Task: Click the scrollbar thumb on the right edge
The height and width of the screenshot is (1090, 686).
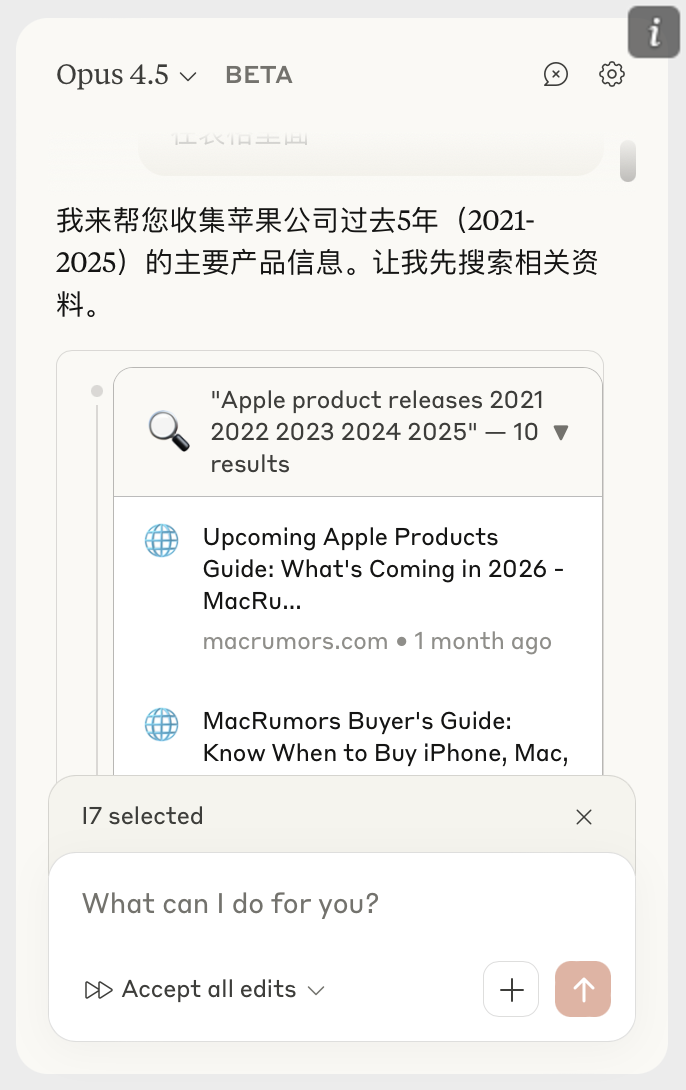Action: click(x=629, y=160)
